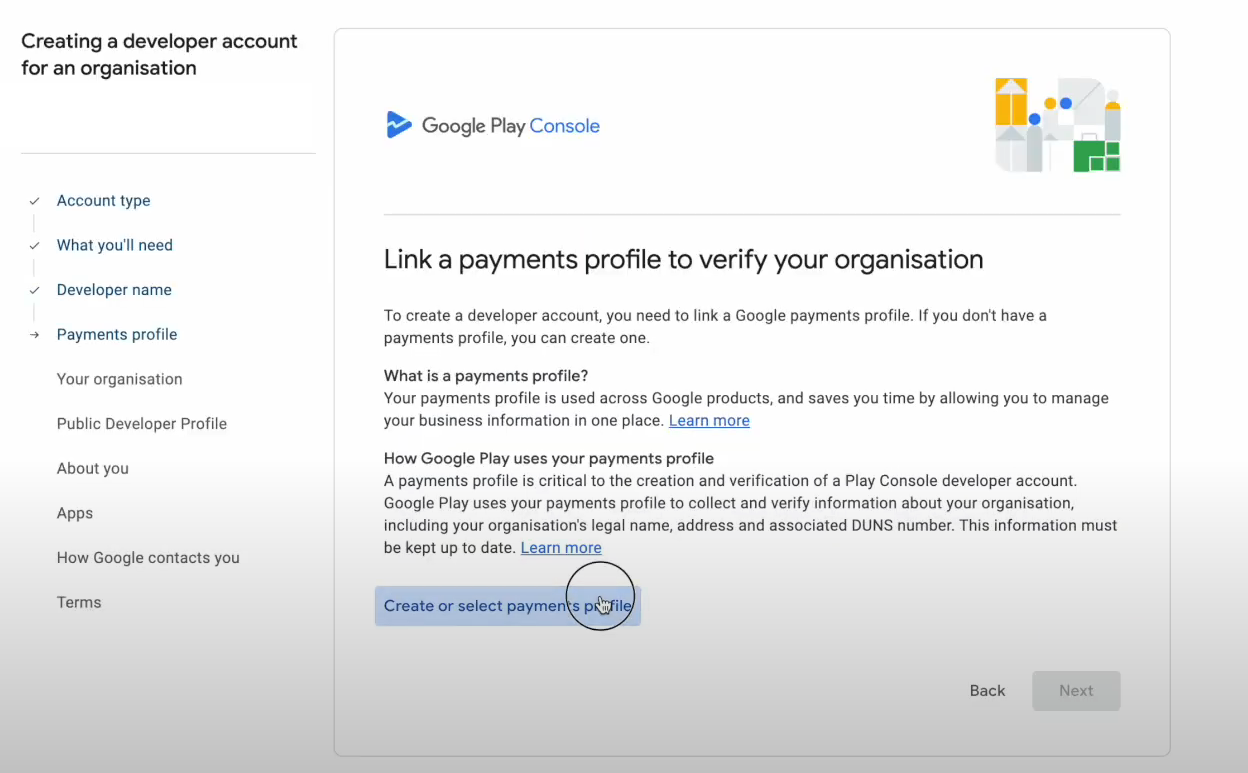
Task: Go to the Developer name step
Action: tap(114, 290)
